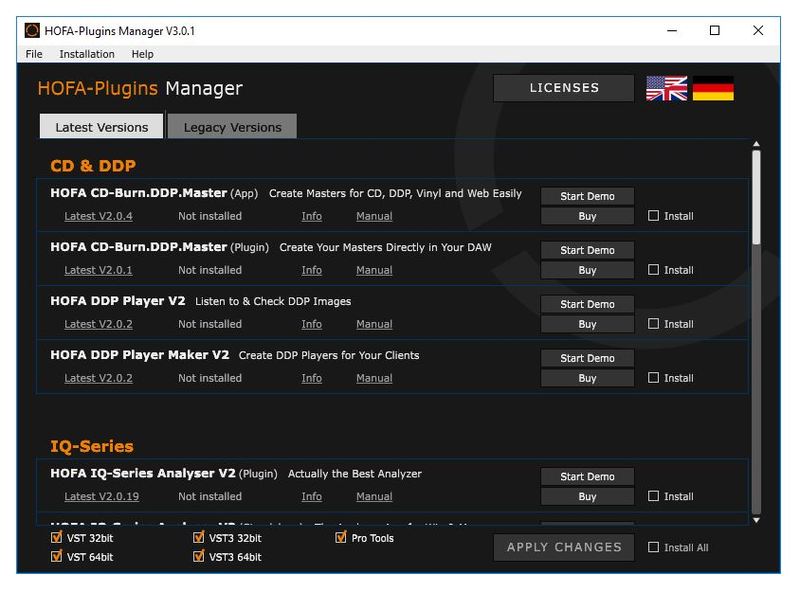Click 'Create Your Masters Directly in Your DAW'
This screenshot has width=800, height=592.
pyautogui.click(x=385, y=248)
